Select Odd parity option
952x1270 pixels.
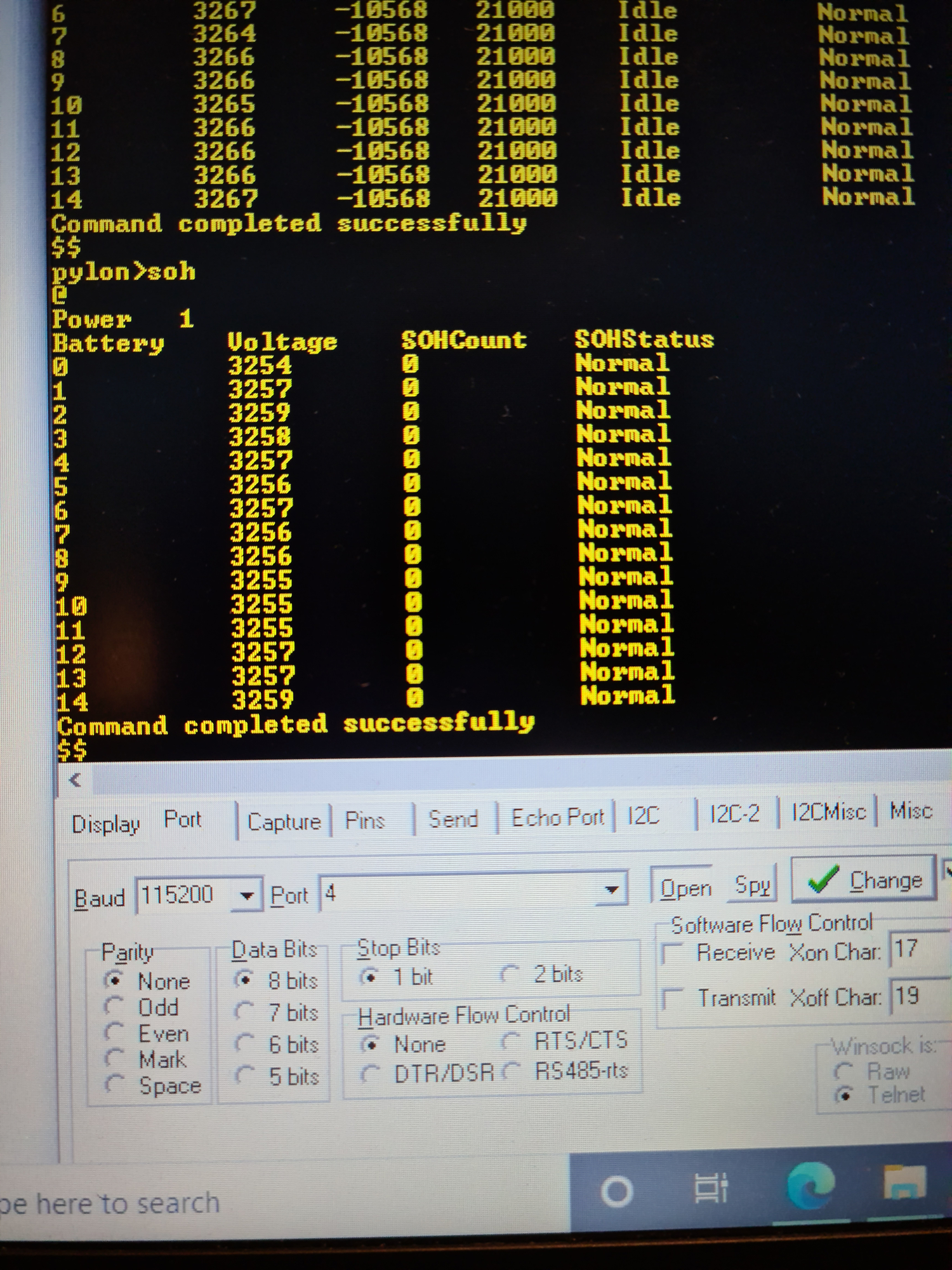pos(142,1007)
